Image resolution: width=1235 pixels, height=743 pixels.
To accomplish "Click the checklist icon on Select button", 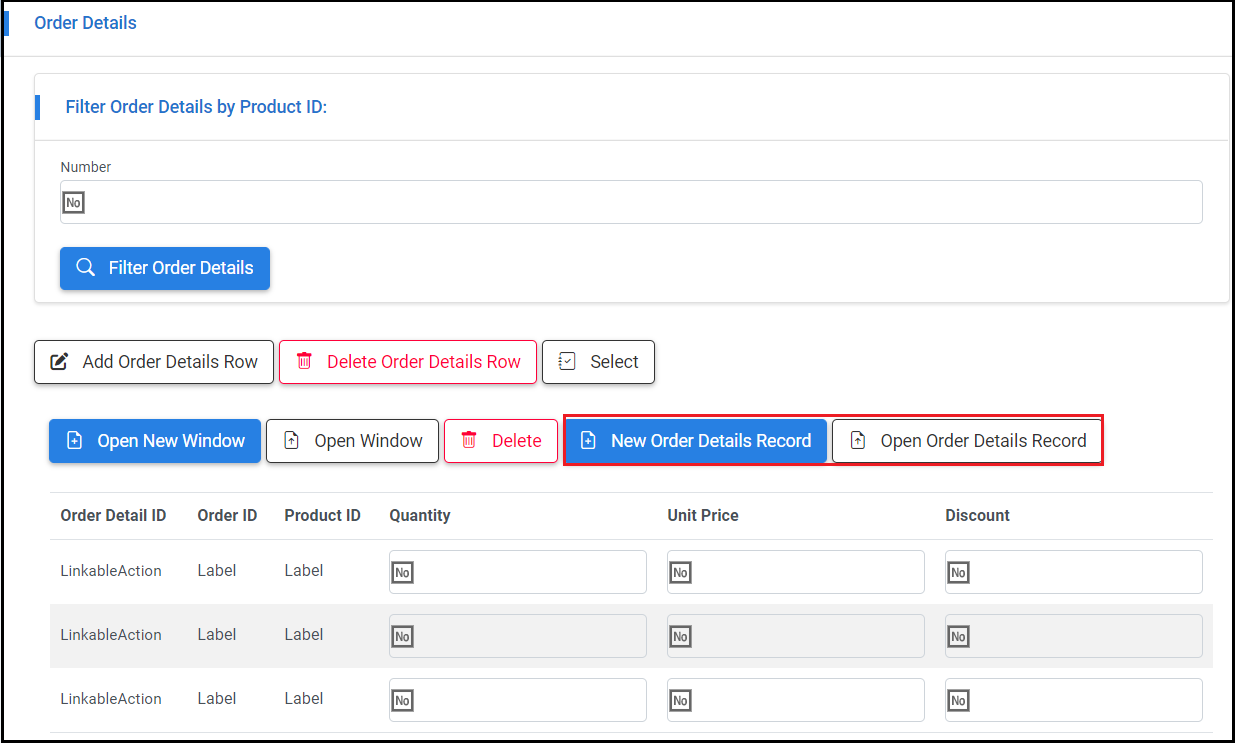I will 567,362.
